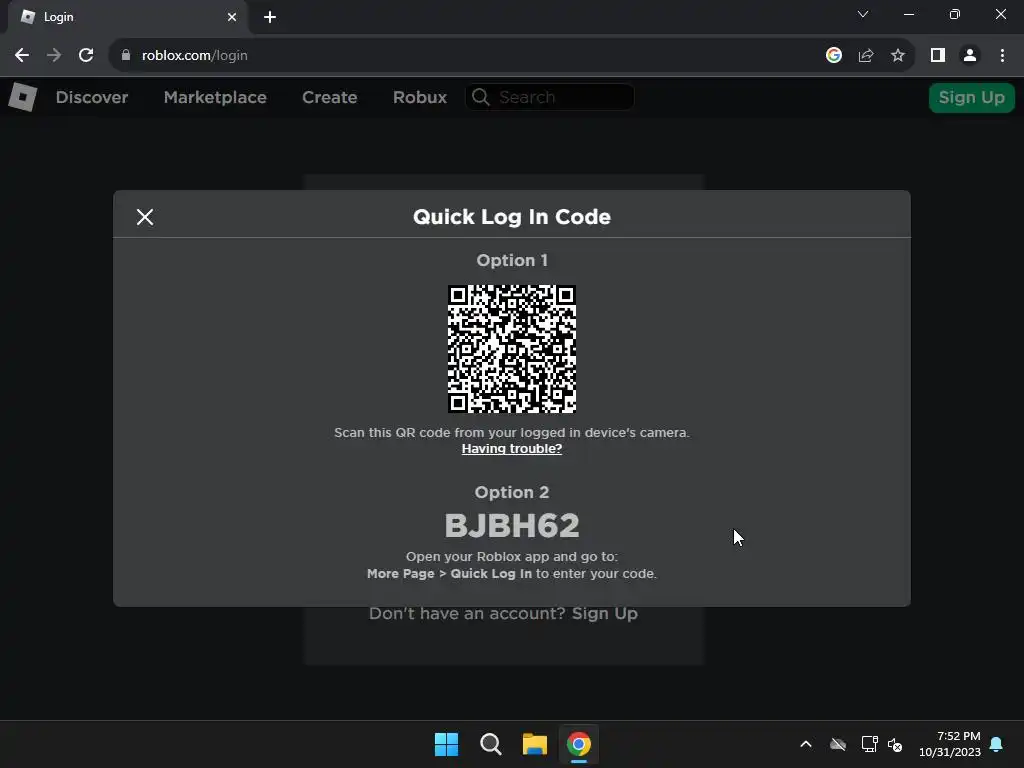The image size is (1024, 768).
Task: Click the Option 2 heading
Action: click(511, 492)
